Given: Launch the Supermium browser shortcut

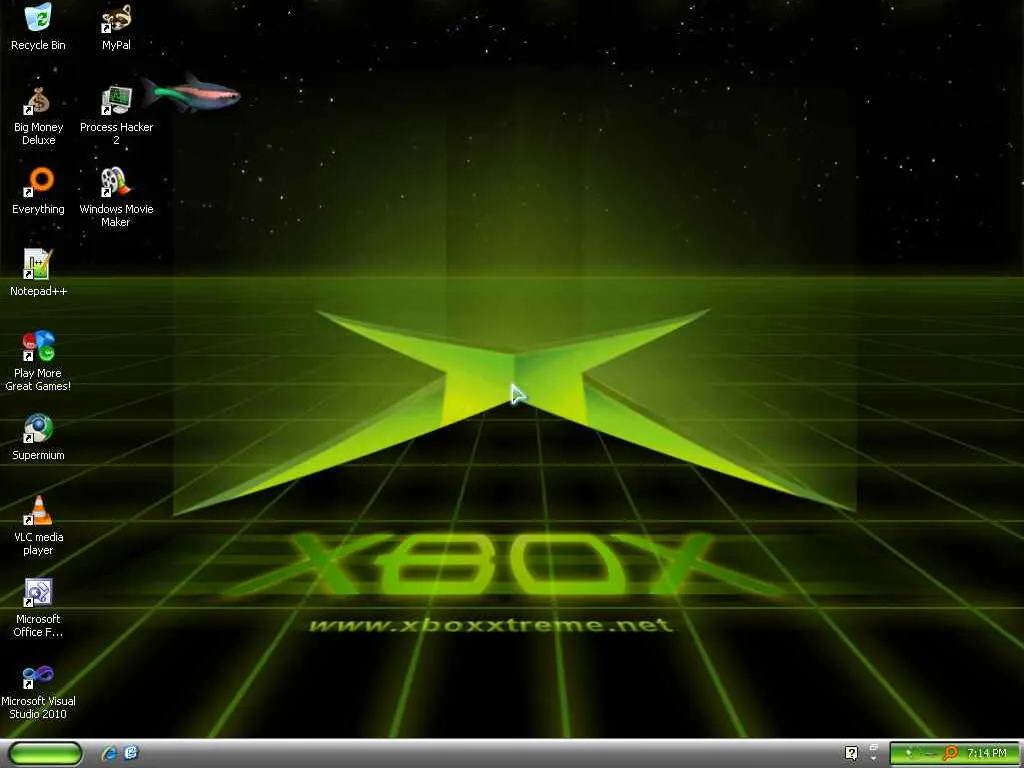Looking at the screenshot, I should 38,437.
